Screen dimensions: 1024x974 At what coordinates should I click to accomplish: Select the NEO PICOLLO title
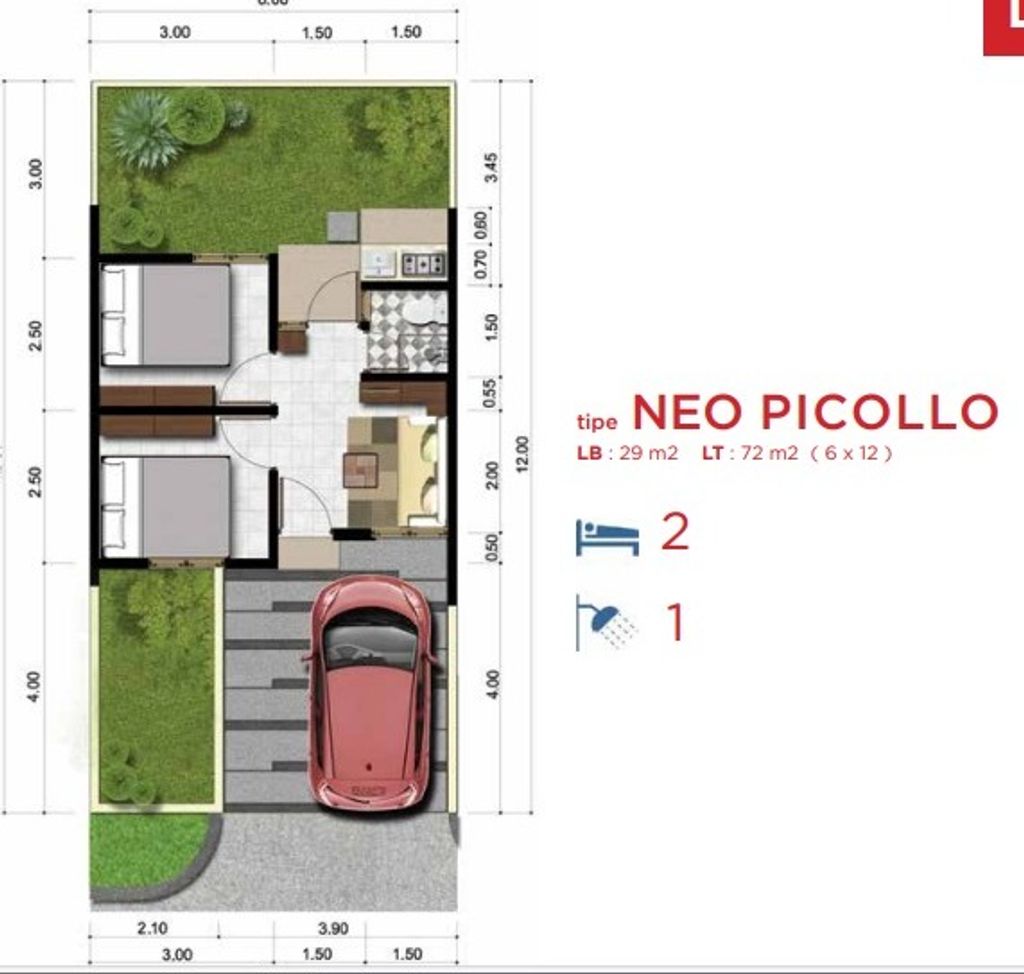(816, 412)
